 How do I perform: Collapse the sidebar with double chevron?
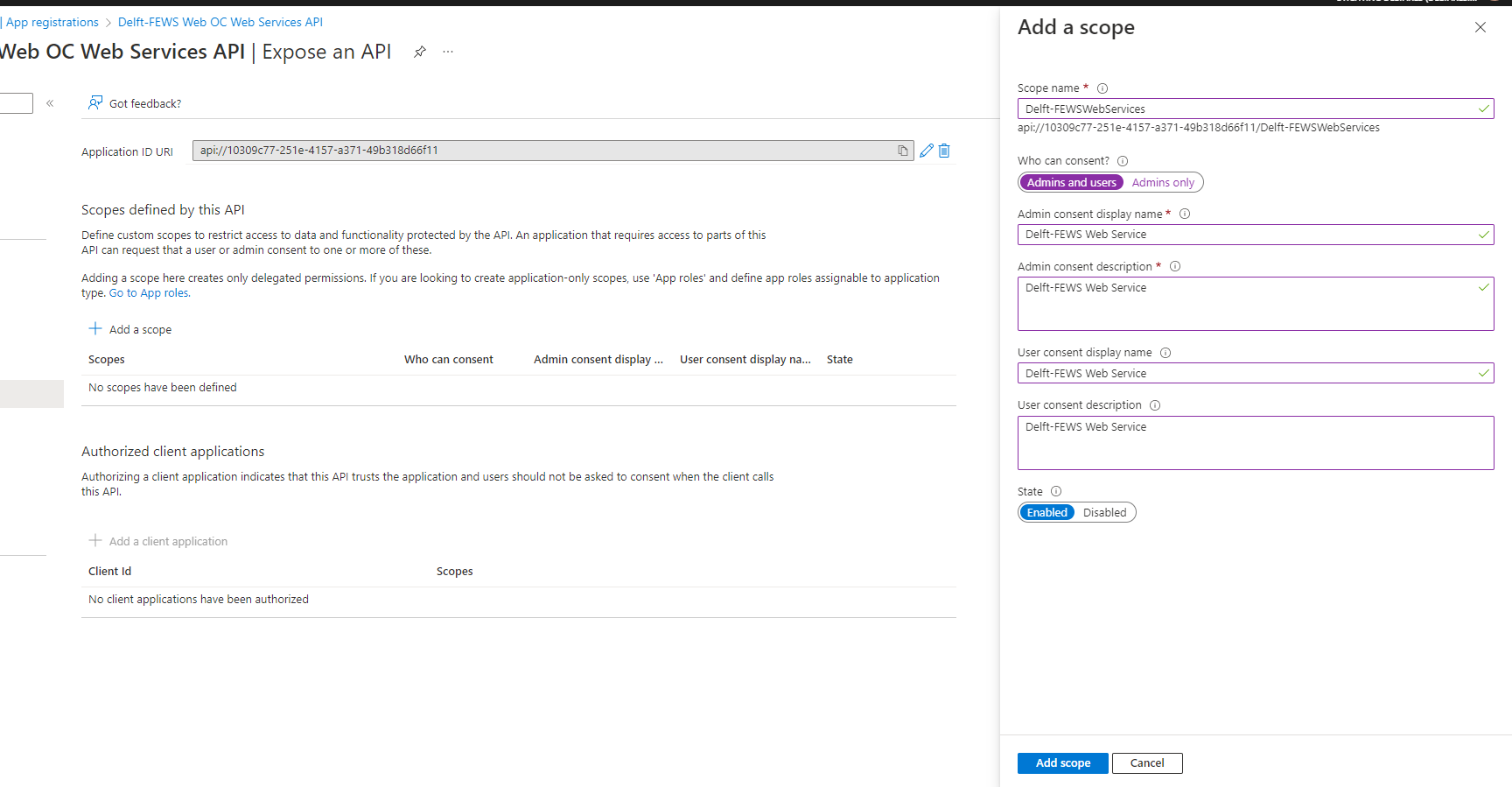click(x=50, y=103)
